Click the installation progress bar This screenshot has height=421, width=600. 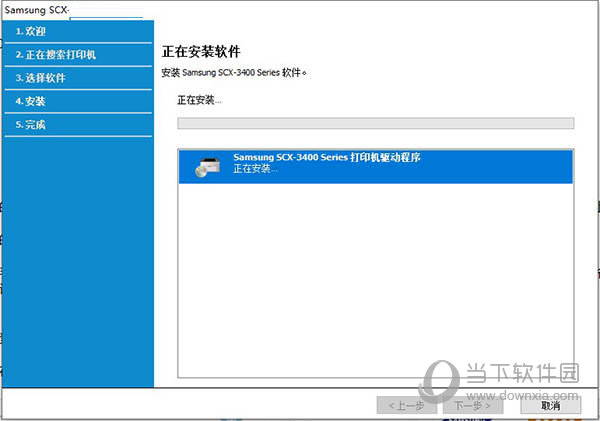pos(375,123)
